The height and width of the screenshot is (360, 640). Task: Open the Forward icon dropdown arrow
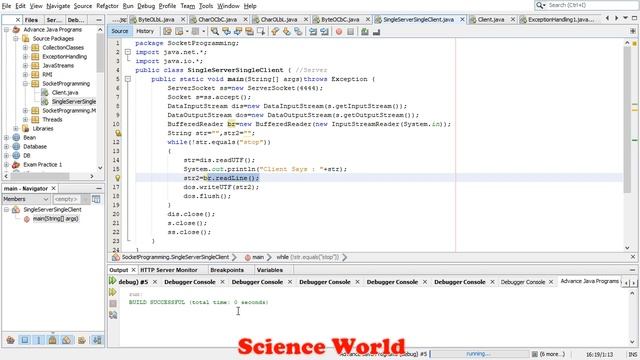(x=204, y=31)
